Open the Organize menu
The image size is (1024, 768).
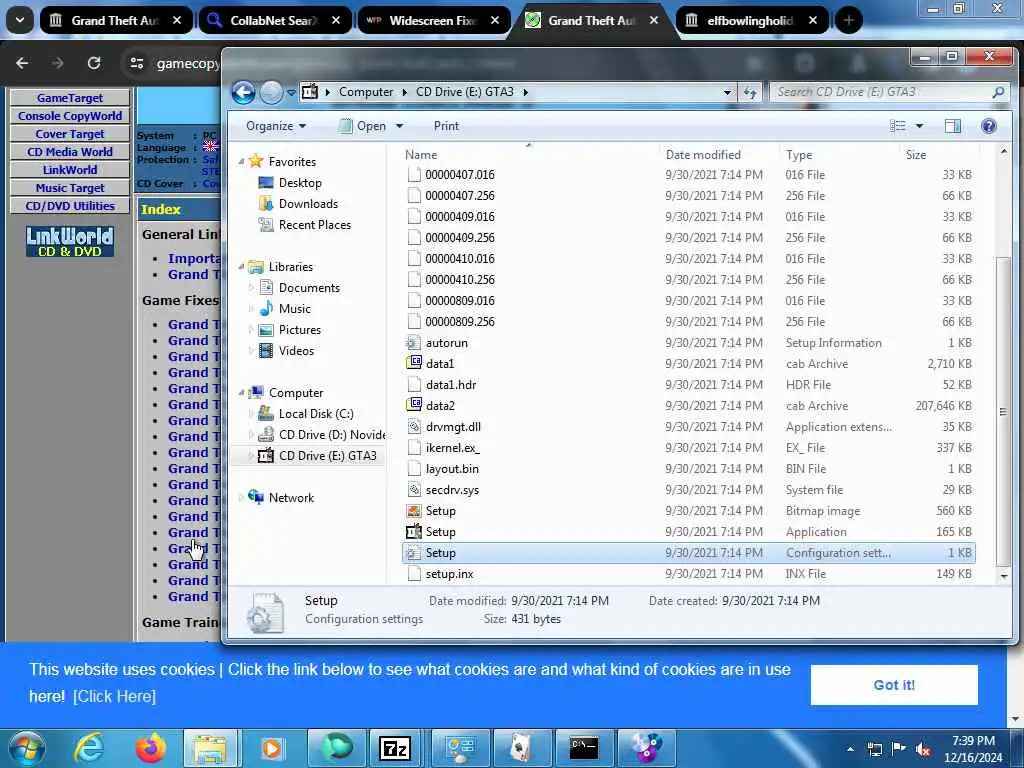click(276, 125)
